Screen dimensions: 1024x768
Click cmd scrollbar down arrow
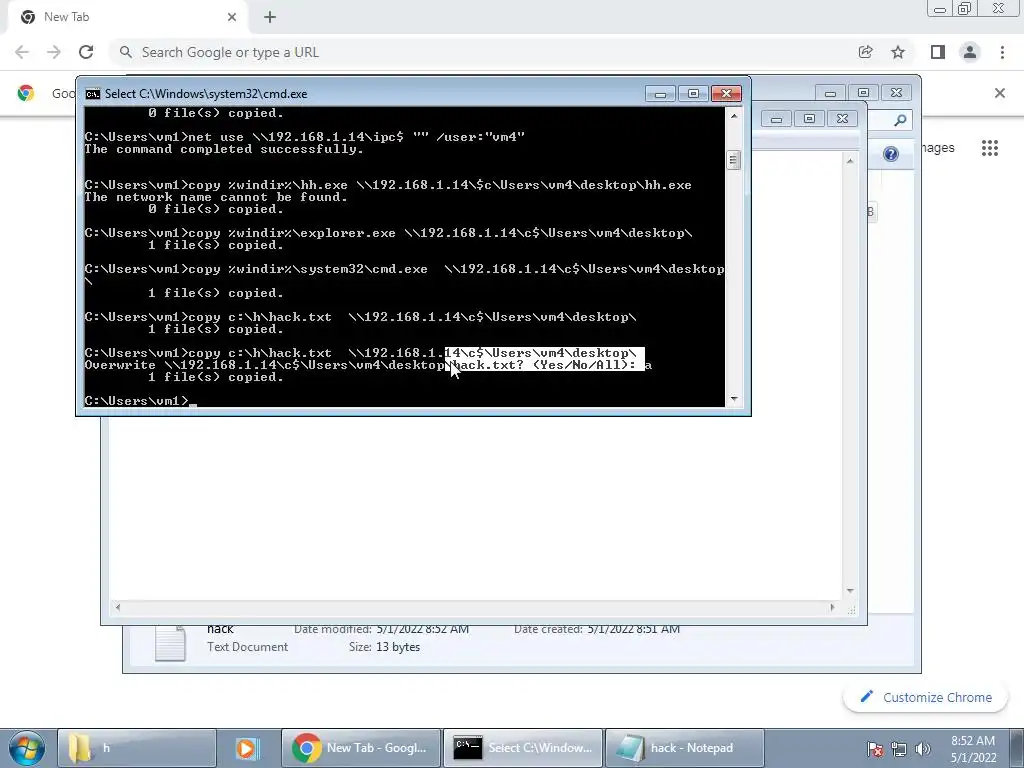[734, 398]
